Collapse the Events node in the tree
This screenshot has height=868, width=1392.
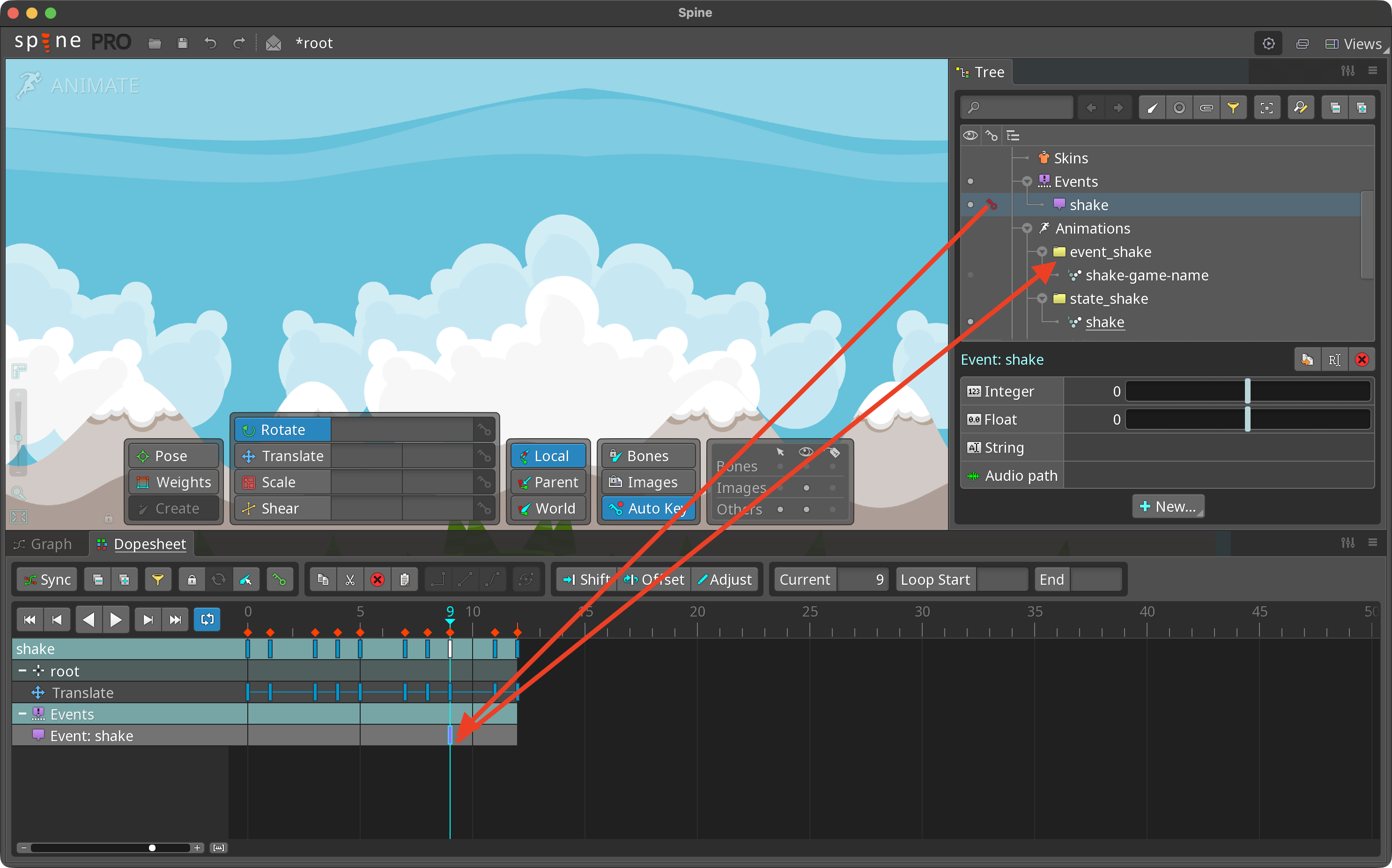click(x=1027, y=181)
